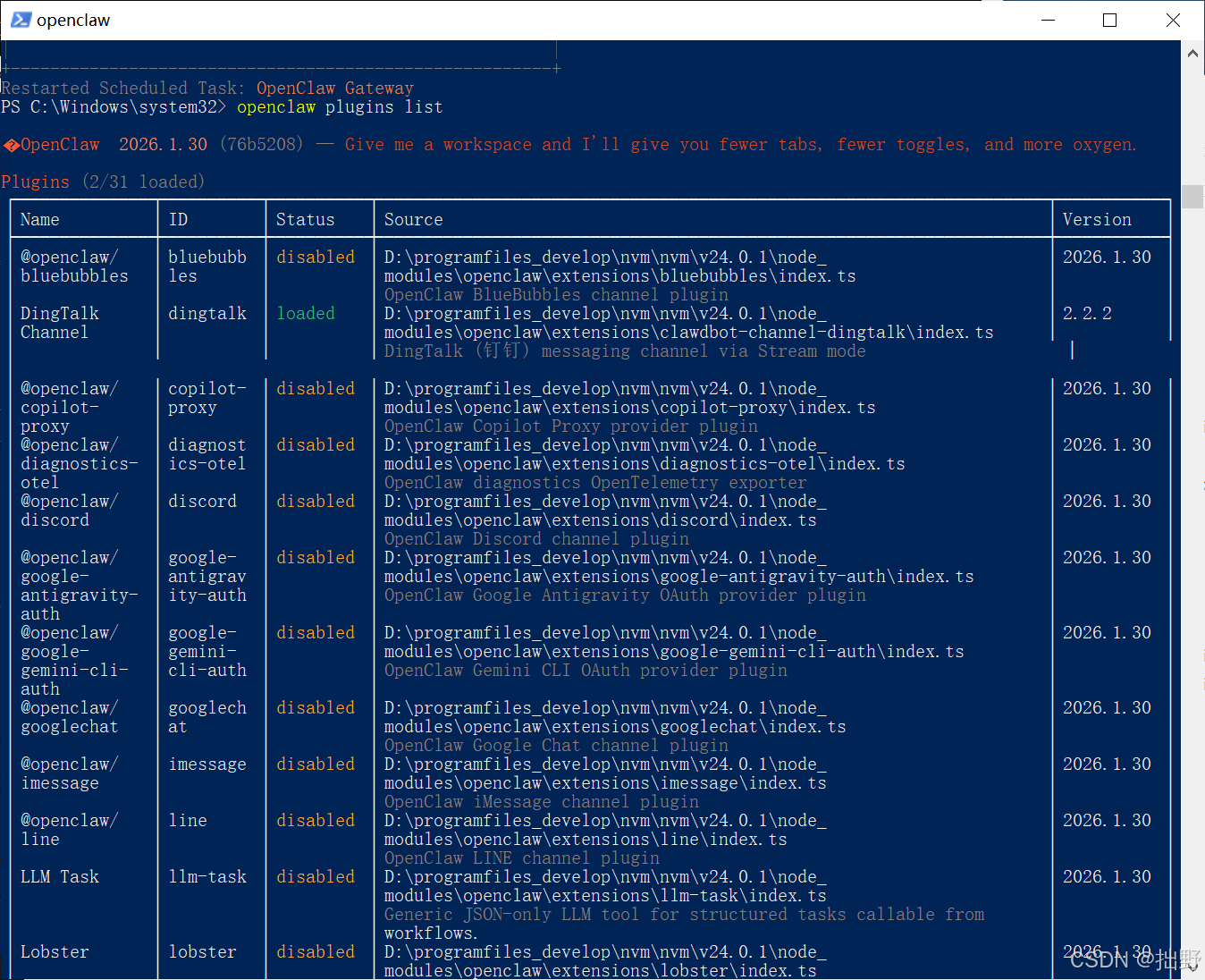Image resolution: width=1205 pixels, height=980 pixels.
Task: Click 'OpenClaw Copilot Proxy provider plugin' description
Action: tap(571, 426)
